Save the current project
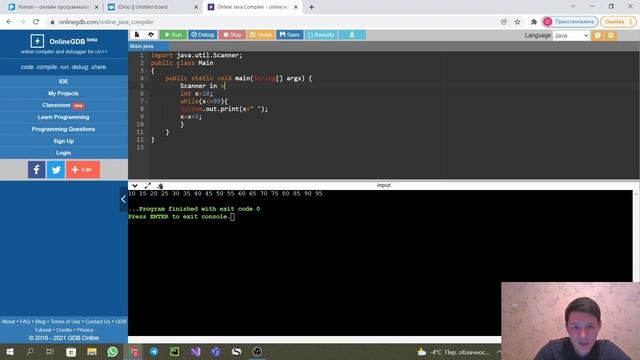Screen dimensions: 640x360 pos(290,35)
